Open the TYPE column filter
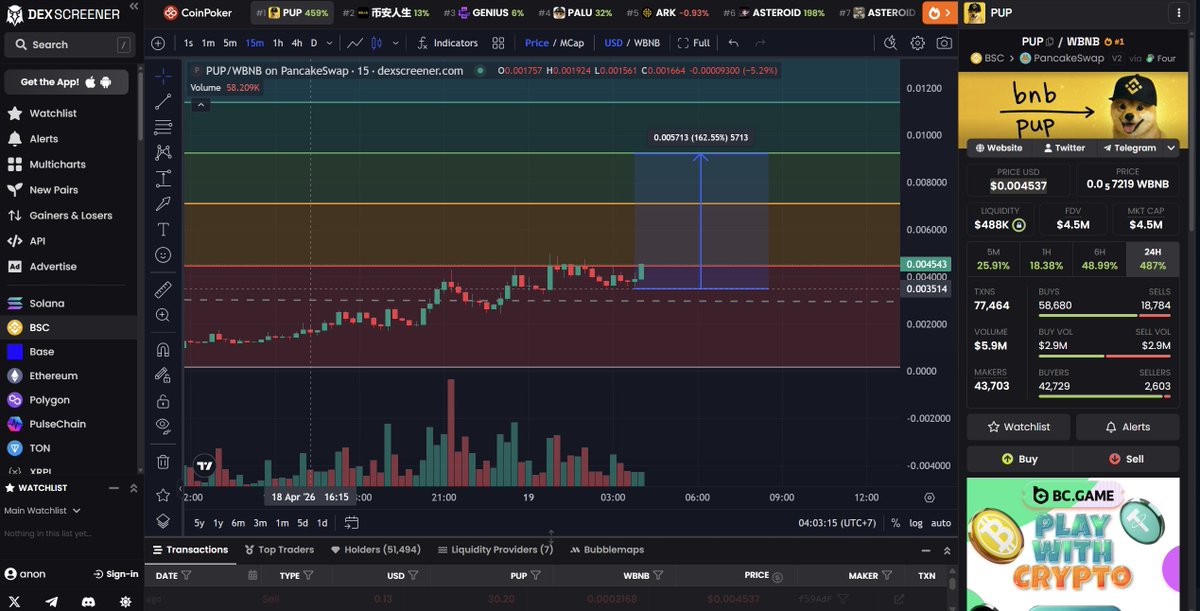The width and height of the screenshot is (1200, 611). pos(308,575)
